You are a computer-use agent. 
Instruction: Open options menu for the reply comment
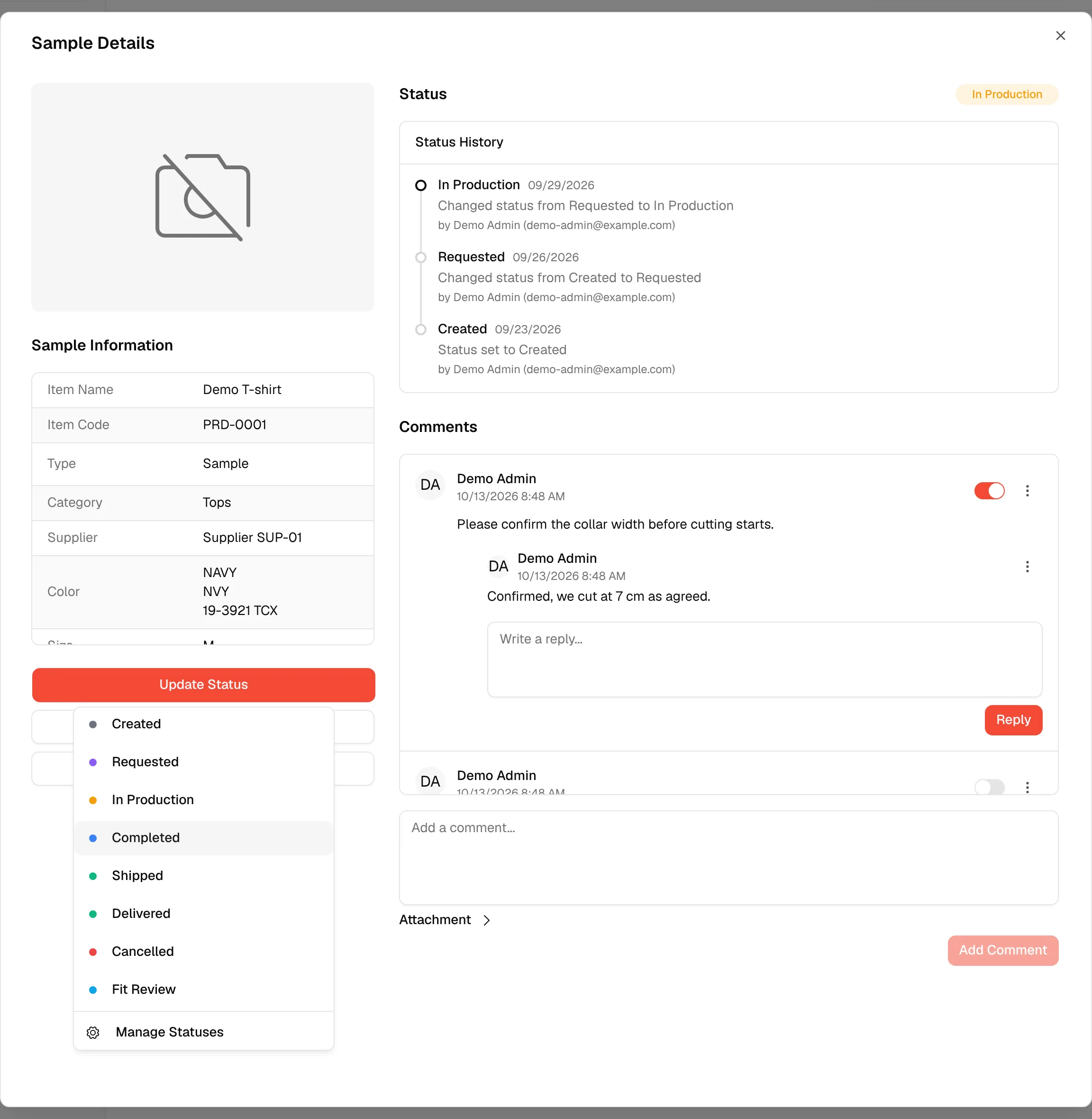[1027, 567]
